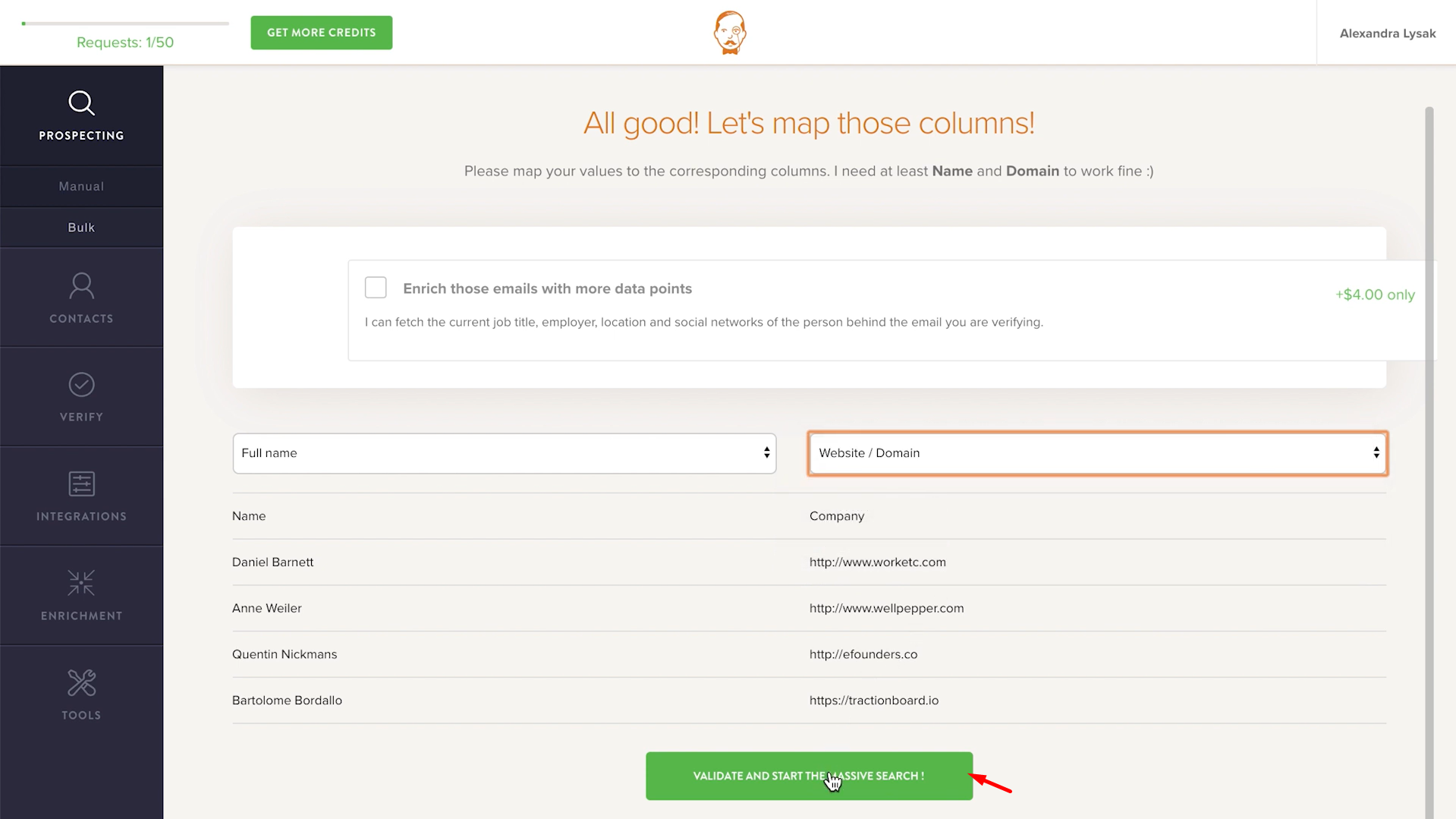1456x819 pixels.
Task: Open Alexandra Lysak account menu
Action: coord(1387,33)
